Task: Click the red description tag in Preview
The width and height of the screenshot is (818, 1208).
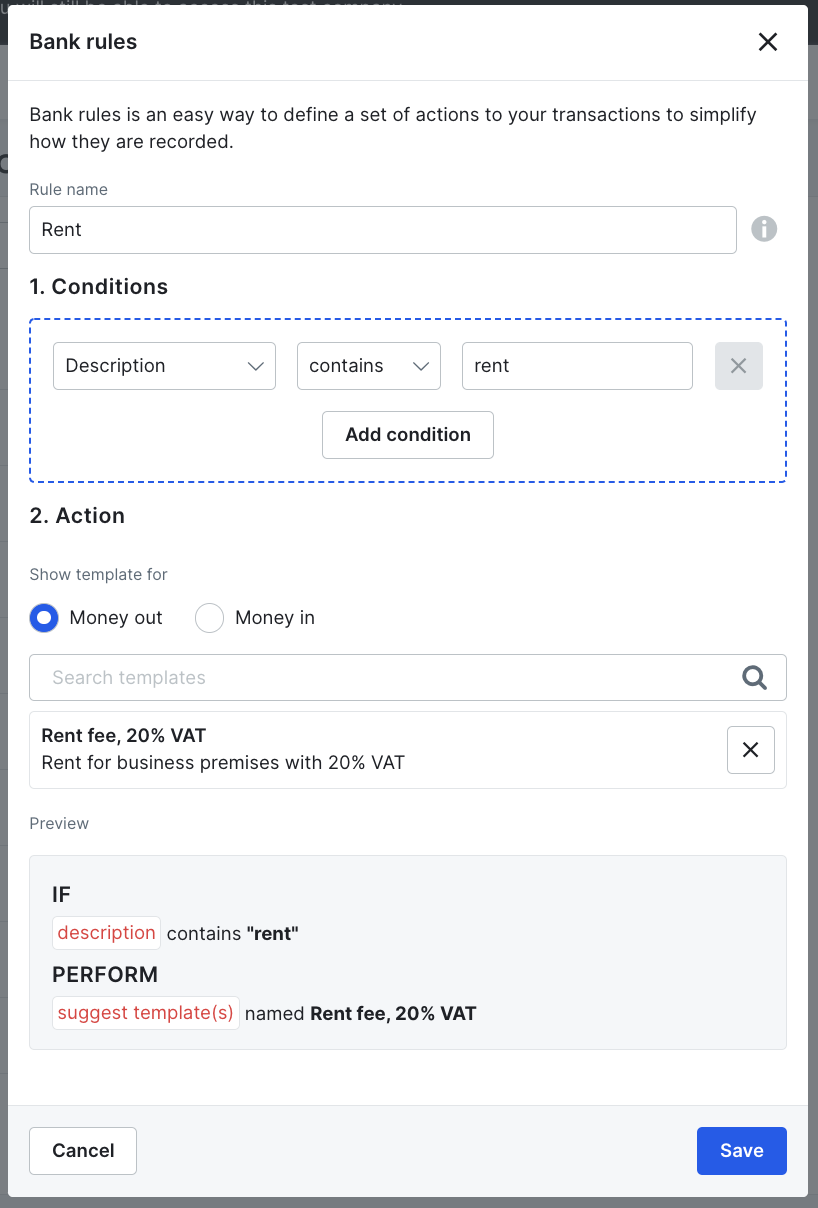Action: [x=106, y=933]
